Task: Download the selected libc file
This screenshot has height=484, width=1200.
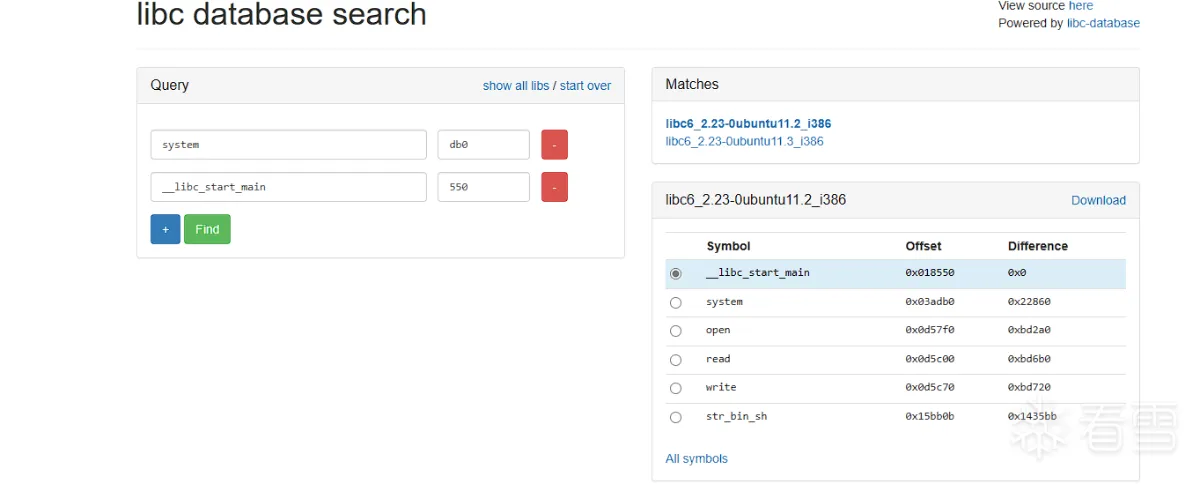Action: pos(1098,200)
